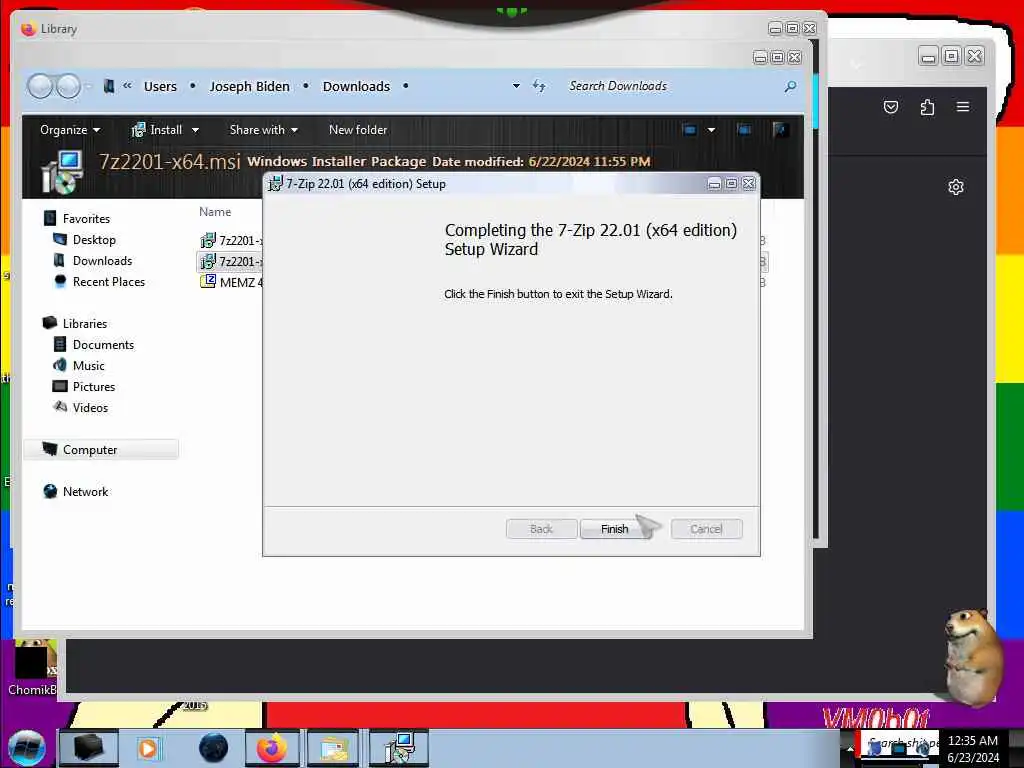Open the black folder taskbar icon

(89, 748)
